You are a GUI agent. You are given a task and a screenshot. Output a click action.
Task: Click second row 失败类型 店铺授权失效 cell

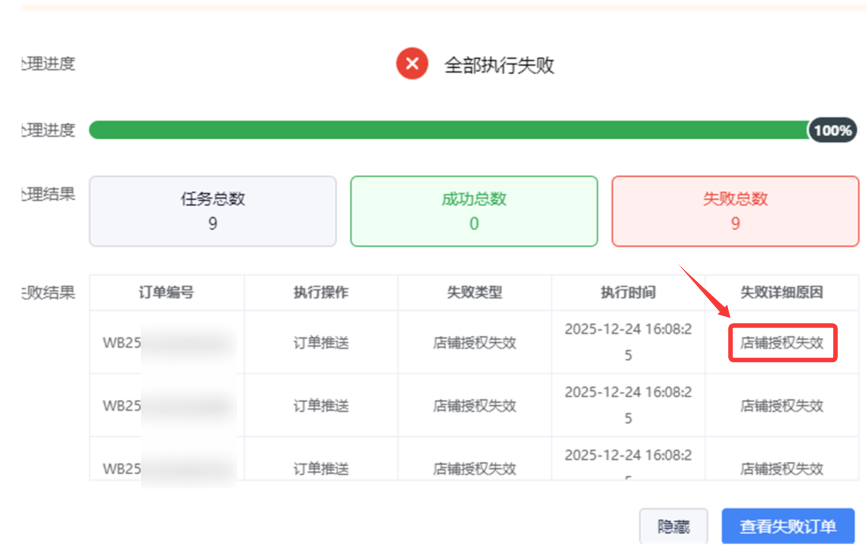click(x=474, y=406)
